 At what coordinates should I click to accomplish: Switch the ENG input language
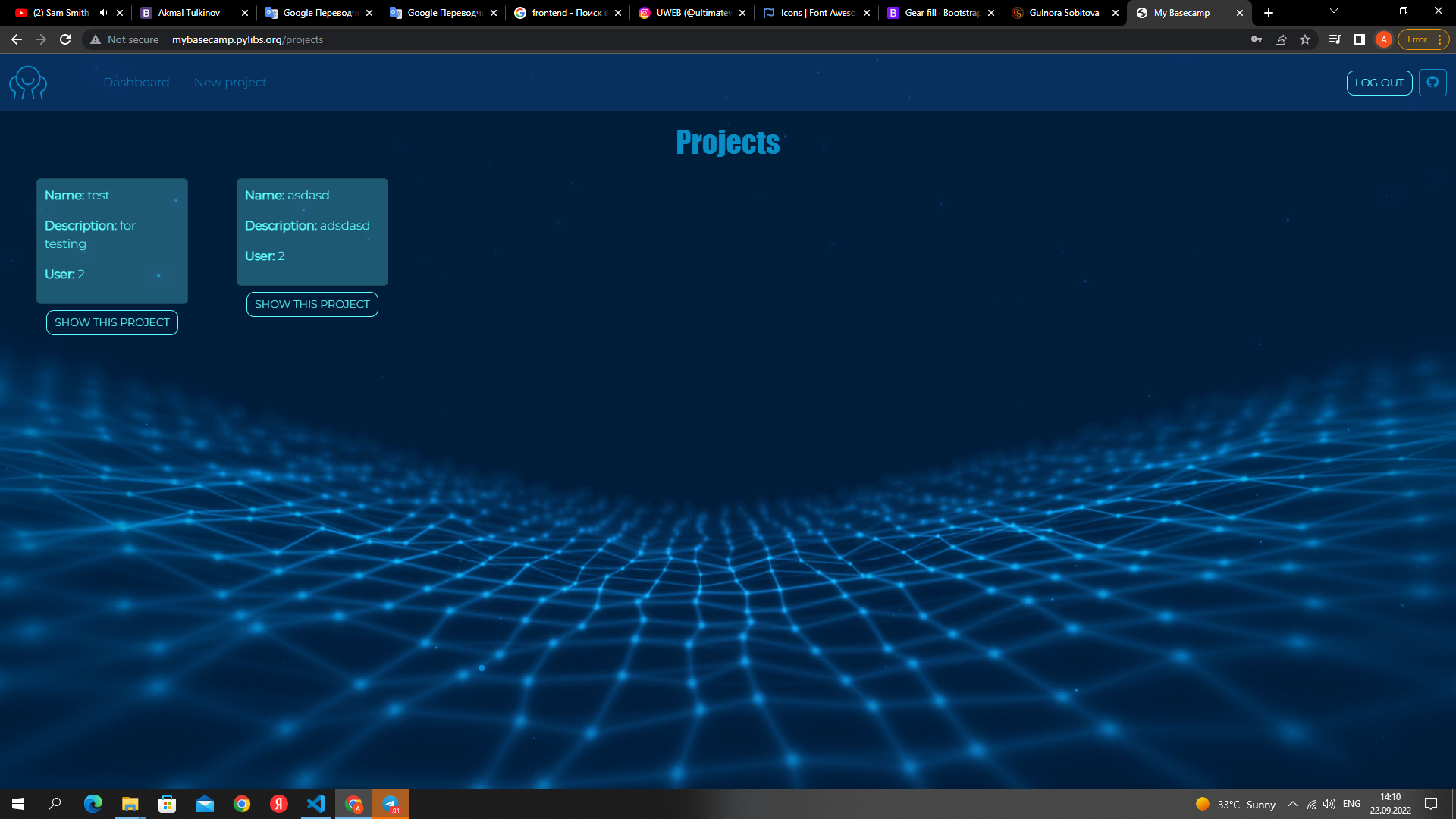(1351, 804)
